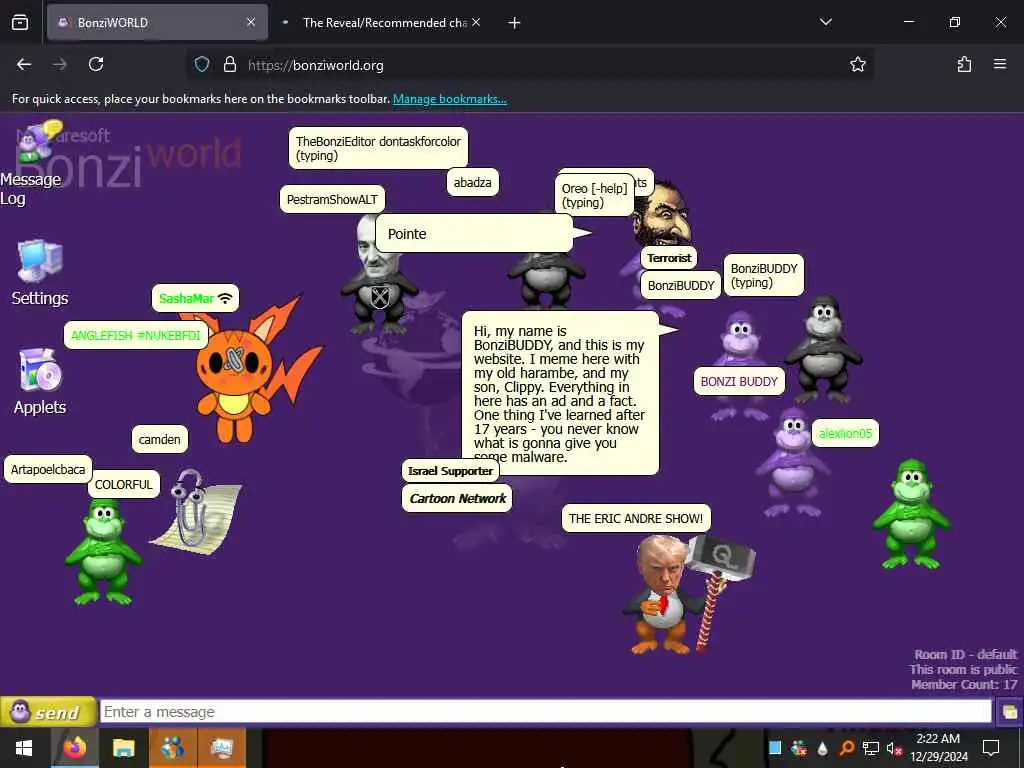Viewport: 1024px width, 768px height.
Task: Click the alexlion05 name tag
Action: pyautogui.click(x=845, y=434)
